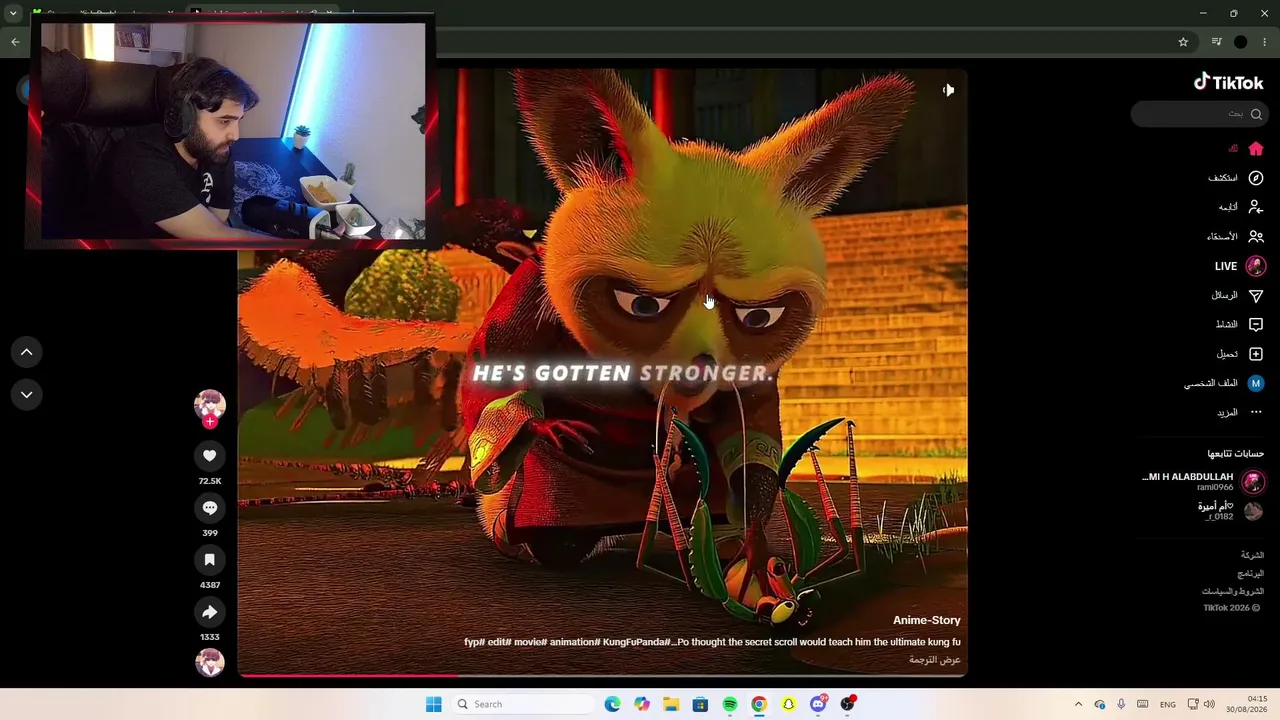This screenshot has height=720, width=1280.
Task: Click the TikTok logo
Action: [x=1229, y=82]
